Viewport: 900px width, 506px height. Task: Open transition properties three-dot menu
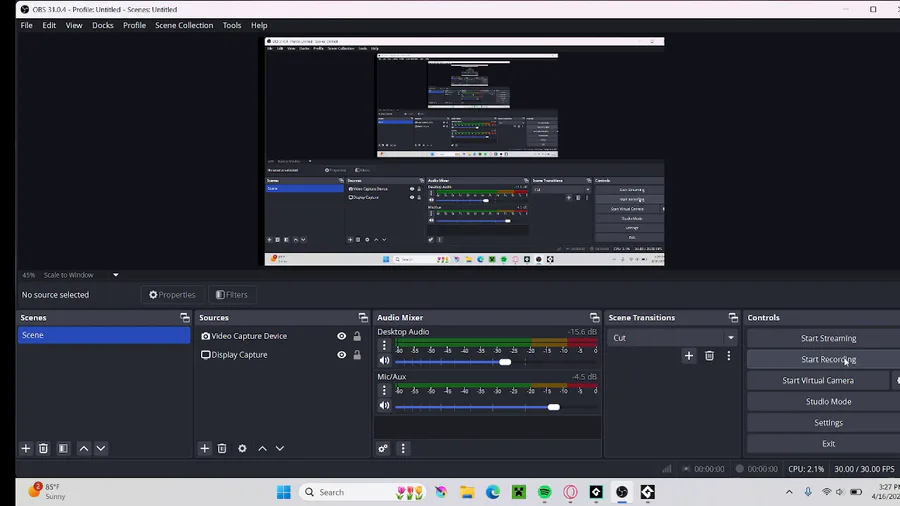coord(729,356)
